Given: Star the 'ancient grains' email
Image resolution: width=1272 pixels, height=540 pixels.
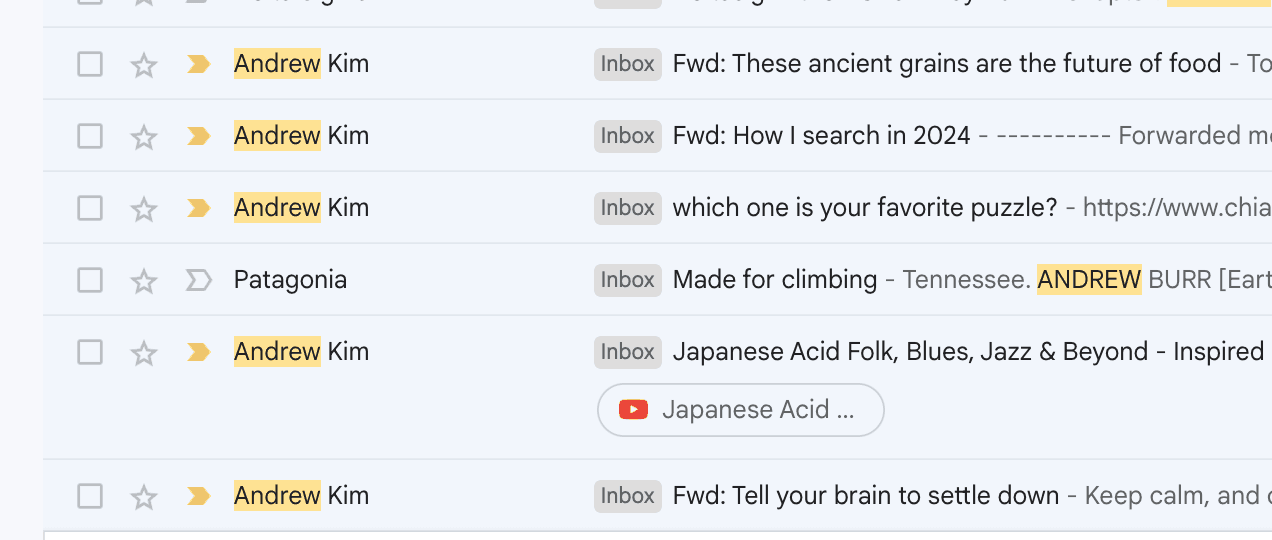Looking at the screenshot, I should coord(144,65).
